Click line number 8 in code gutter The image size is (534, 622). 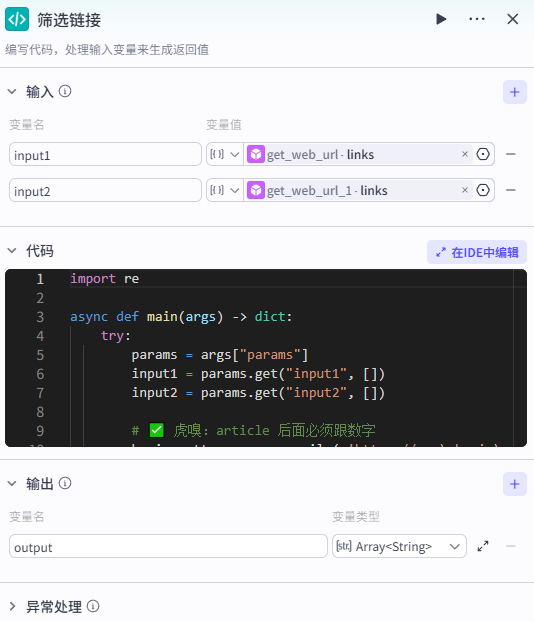40,412
